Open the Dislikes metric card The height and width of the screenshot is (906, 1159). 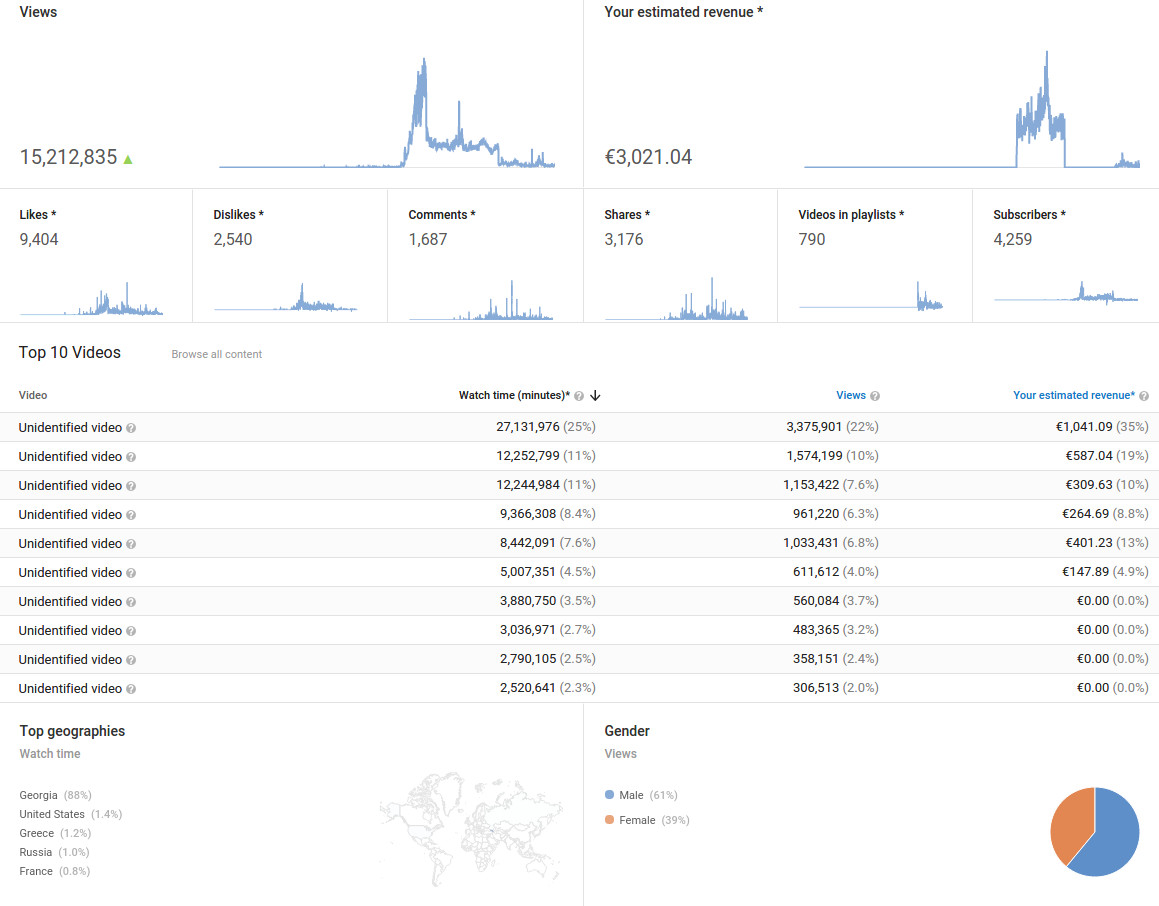(290, 256)
